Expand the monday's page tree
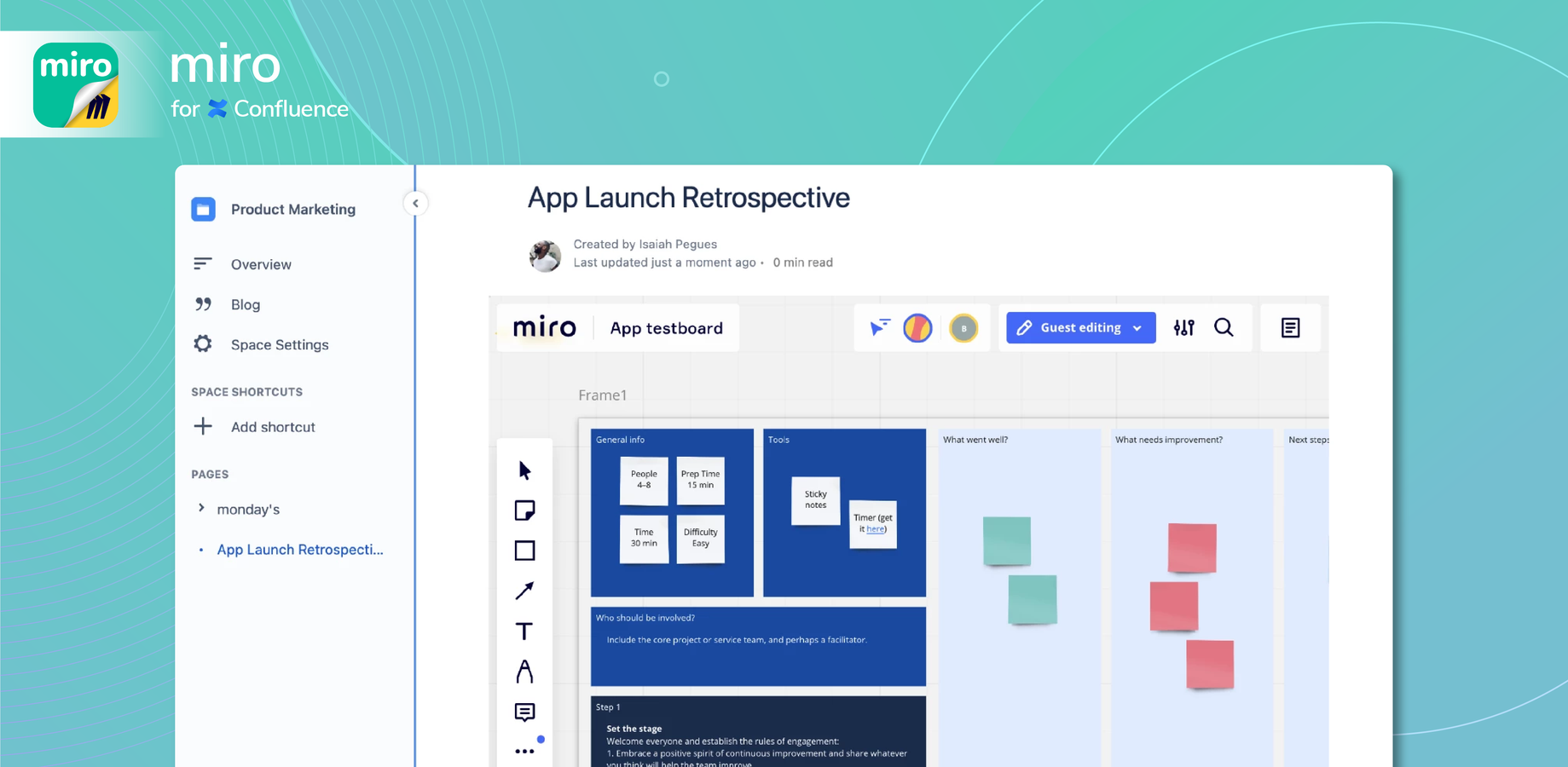This screenshot has width=1568, height=767. point(201,508)
